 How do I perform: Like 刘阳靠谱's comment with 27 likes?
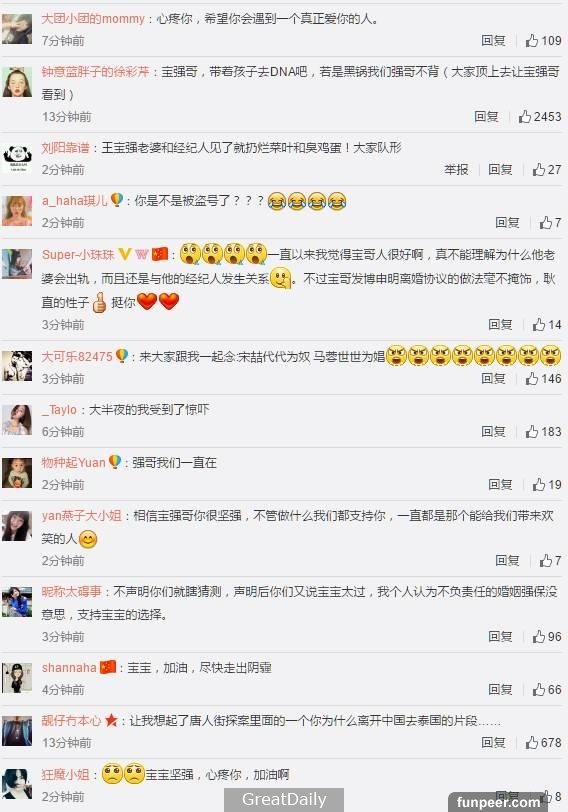tap(547, 169)
